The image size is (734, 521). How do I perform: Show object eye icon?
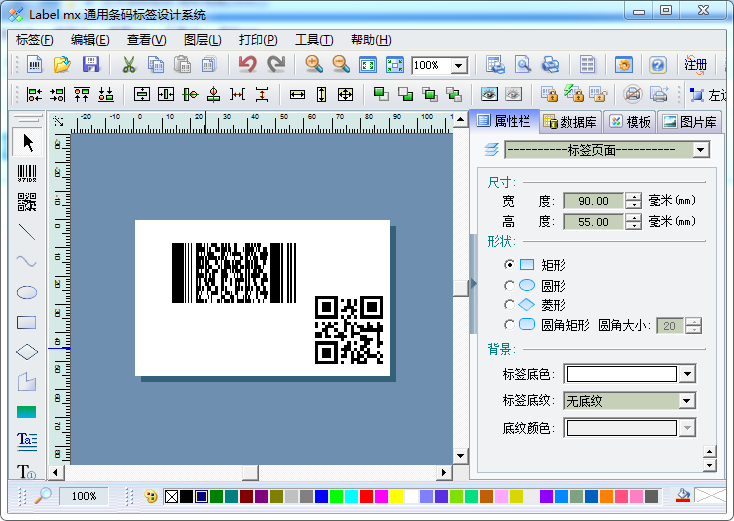(x=489, y=95)
